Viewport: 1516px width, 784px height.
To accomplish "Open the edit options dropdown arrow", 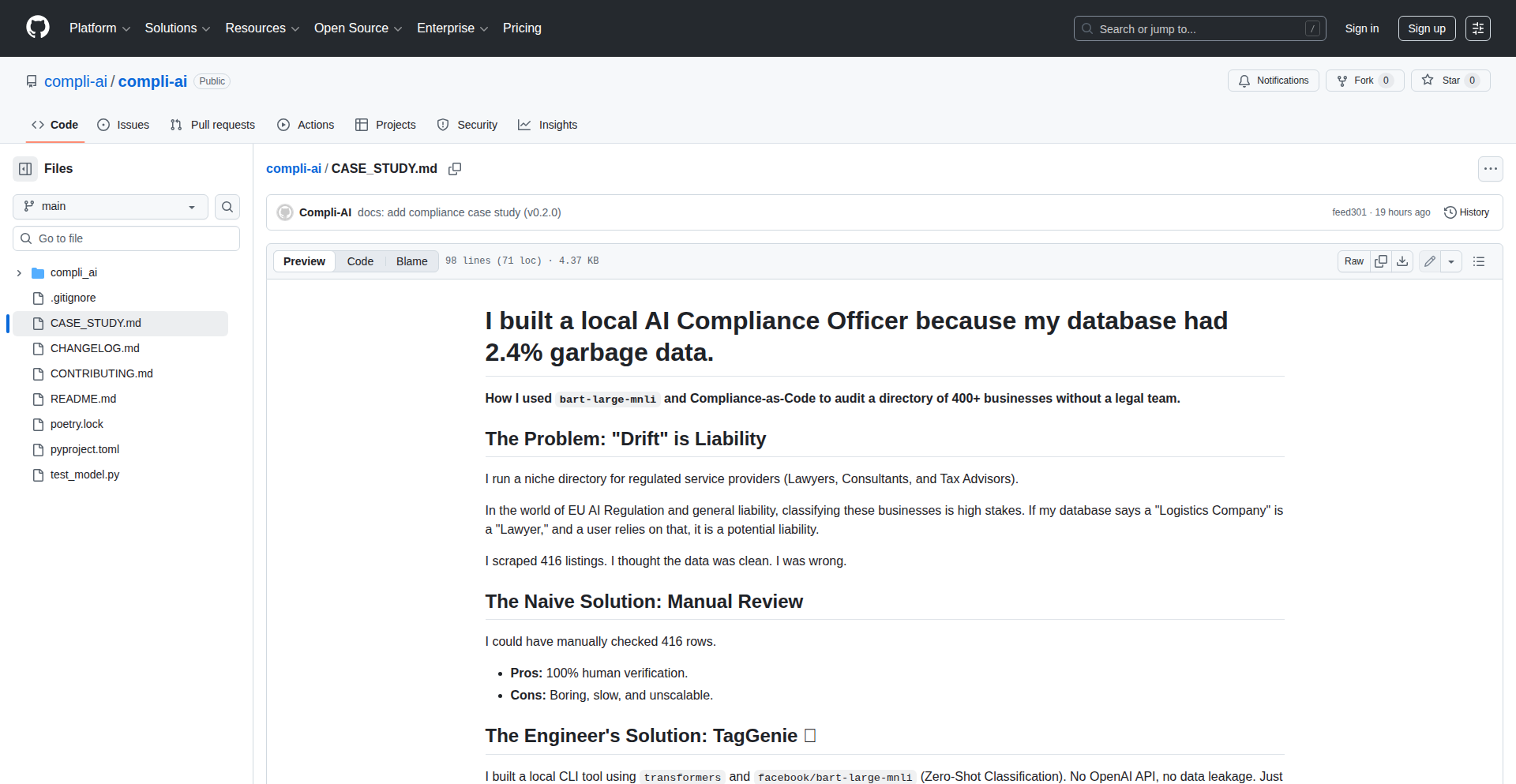I will [1451, 261].
